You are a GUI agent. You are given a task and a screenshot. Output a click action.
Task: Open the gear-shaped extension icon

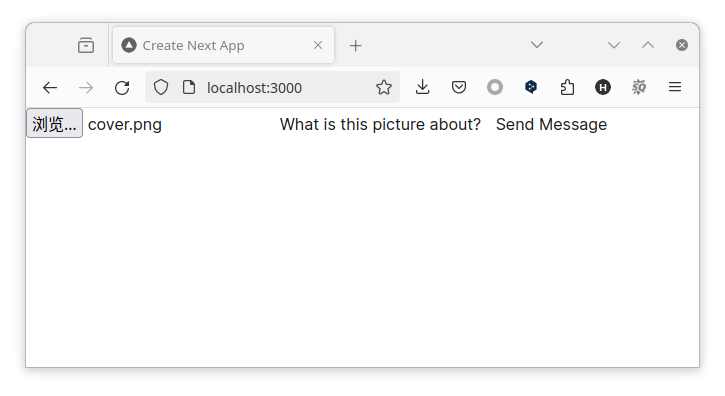click(x=639, y=87)
